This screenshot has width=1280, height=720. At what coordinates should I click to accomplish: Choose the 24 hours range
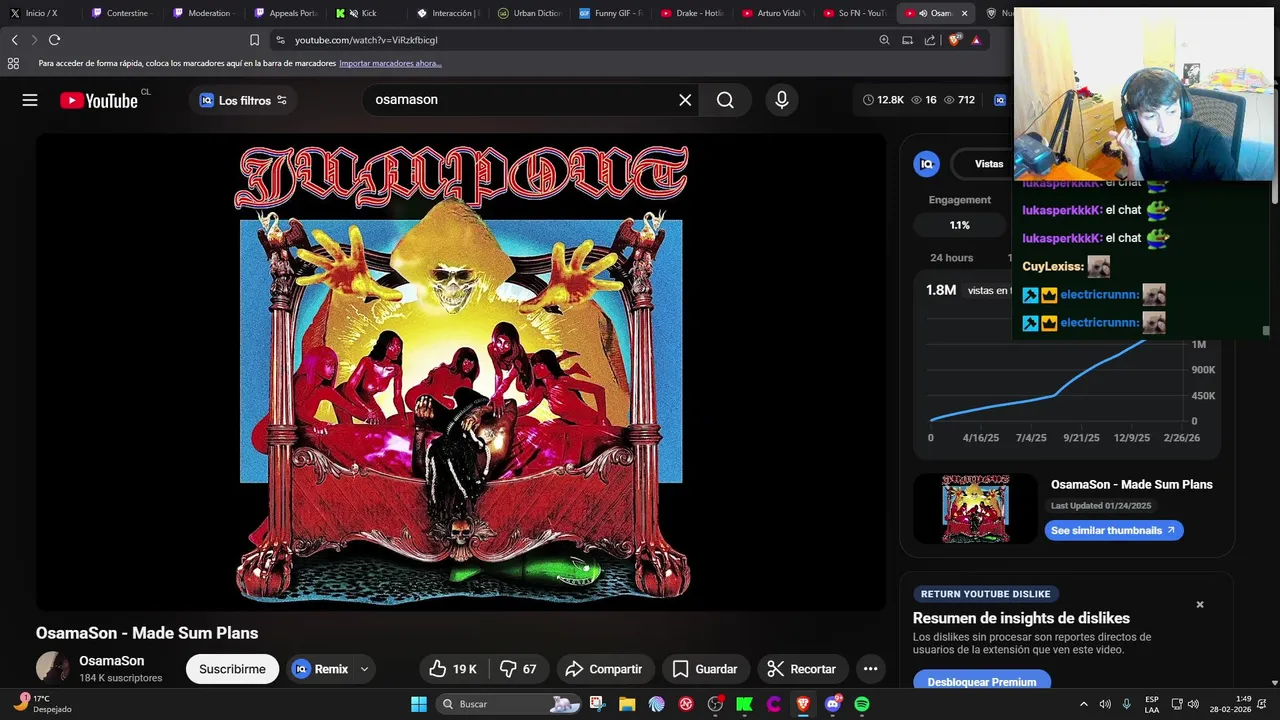[x=951, y=258]
